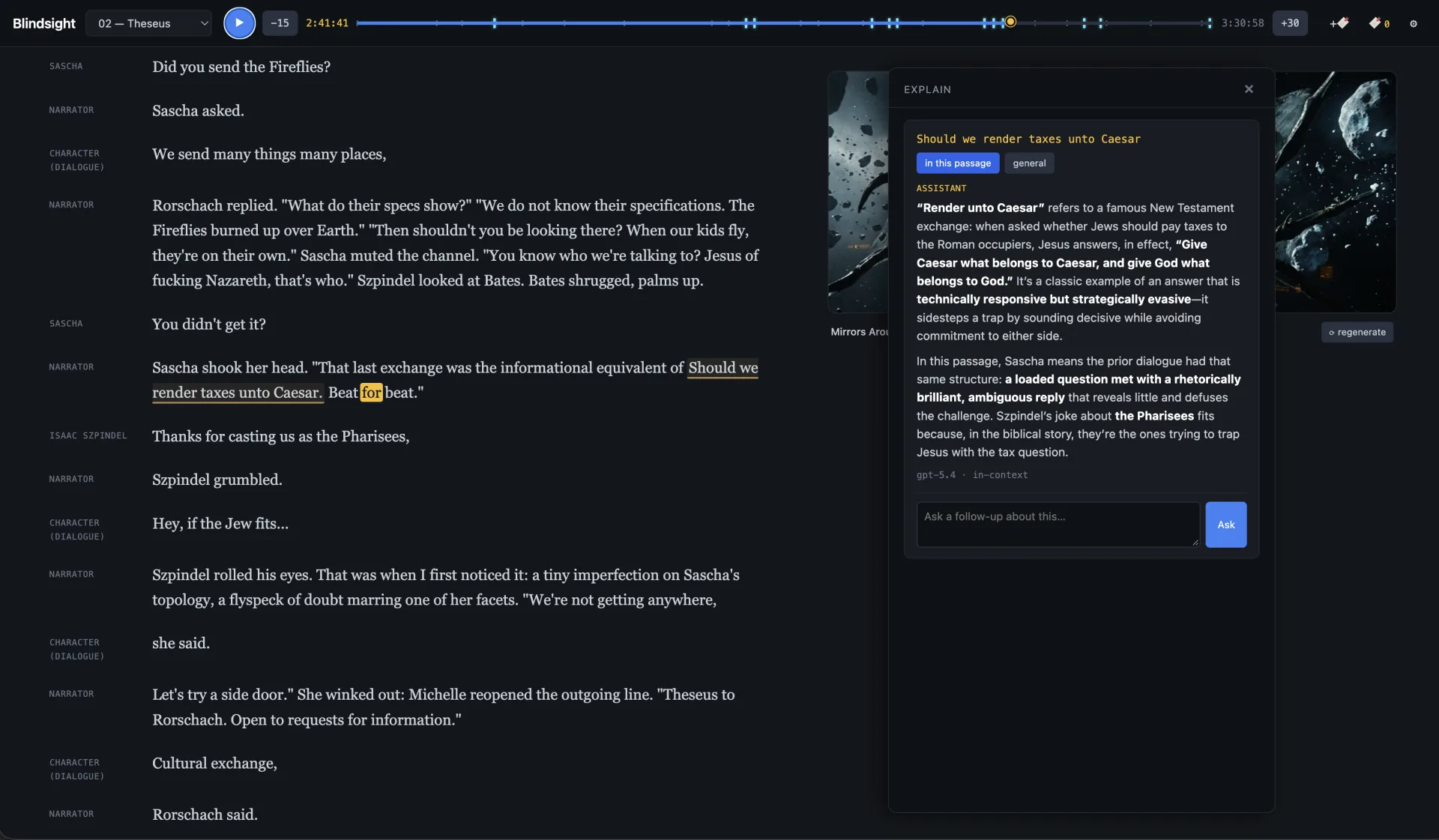
Task: Add a pinned note with the plus-note icon
Action: (x=1339, y=23)
